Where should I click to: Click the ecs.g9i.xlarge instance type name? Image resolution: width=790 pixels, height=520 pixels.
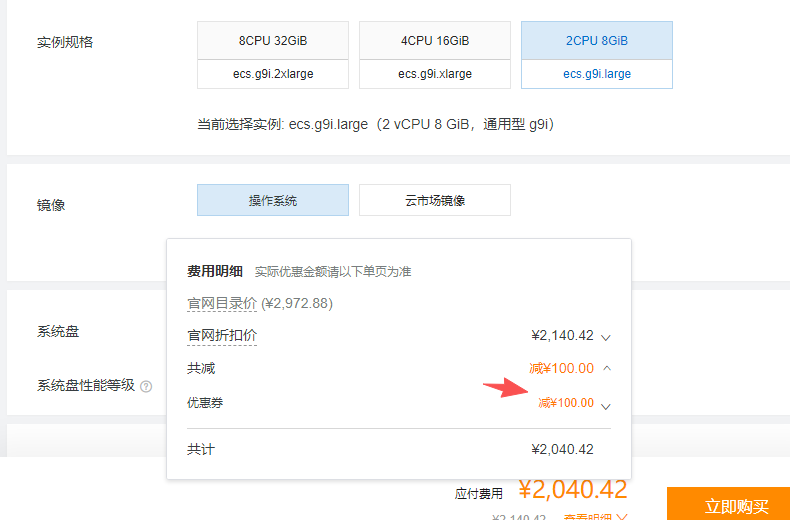coord(435,74)
